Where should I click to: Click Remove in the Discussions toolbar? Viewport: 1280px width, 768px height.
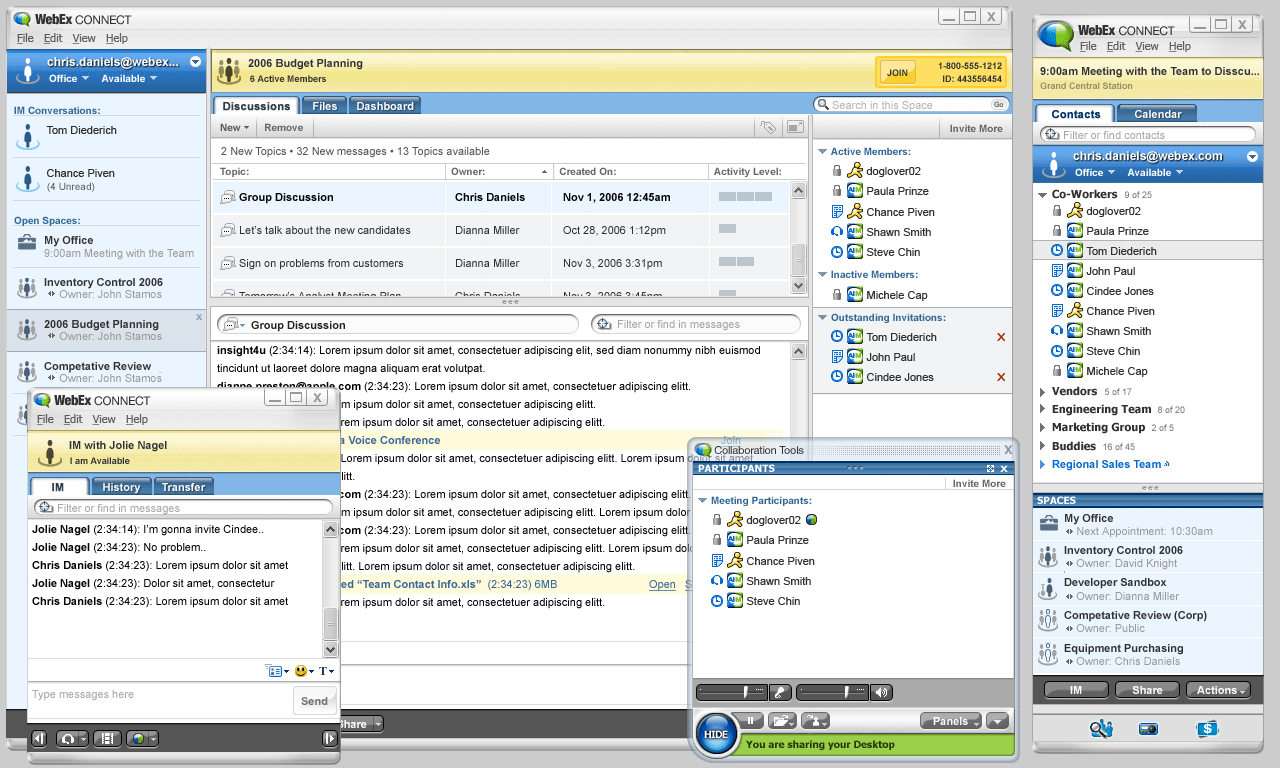[x=283, y=127]
